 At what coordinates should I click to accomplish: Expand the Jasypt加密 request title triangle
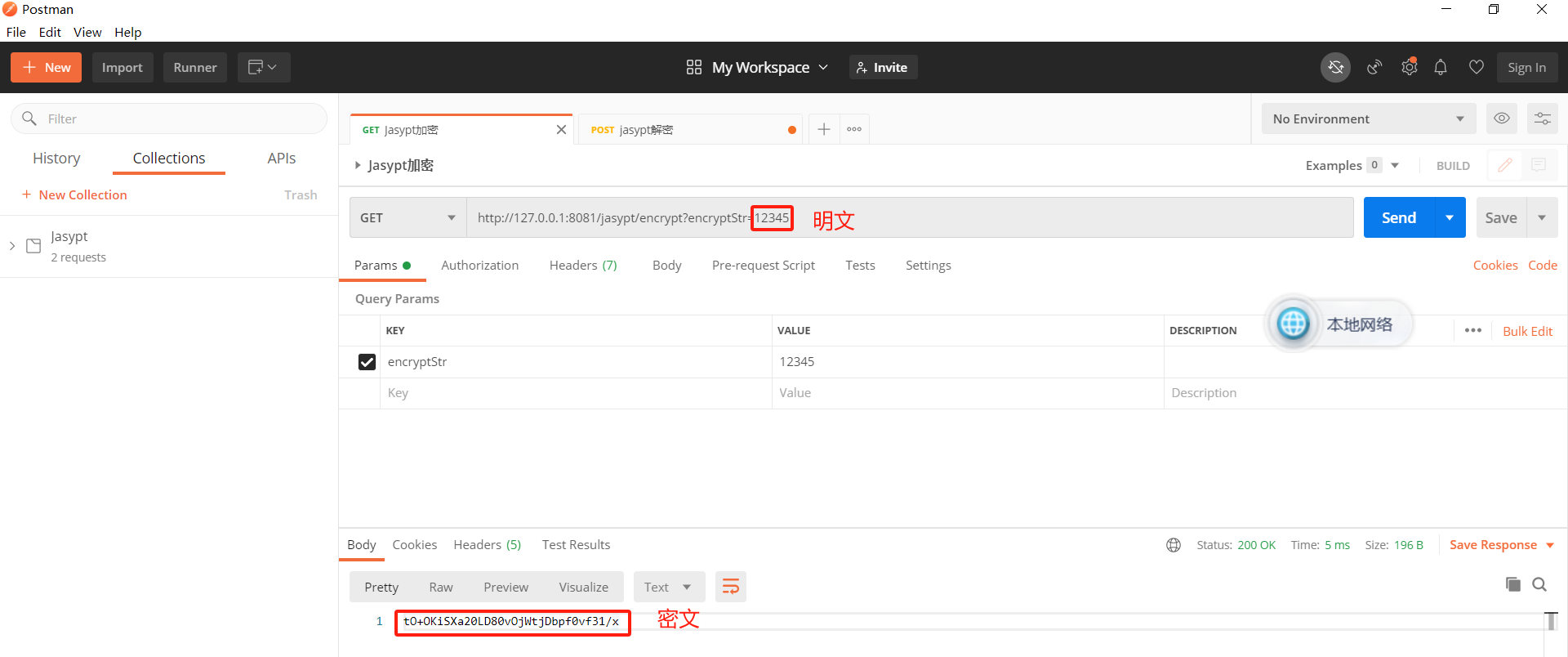pyautogui.click(x=358, y=165)
